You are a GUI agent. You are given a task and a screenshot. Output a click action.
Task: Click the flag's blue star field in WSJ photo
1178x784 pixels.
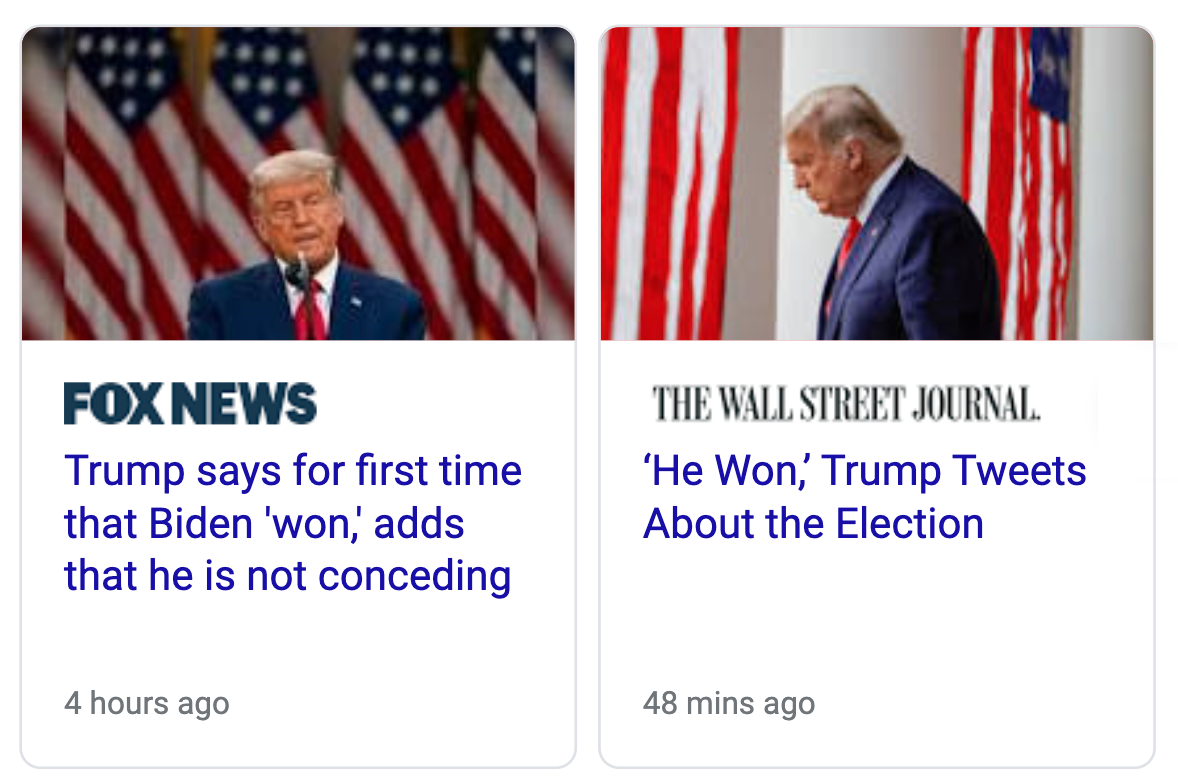1049,72
